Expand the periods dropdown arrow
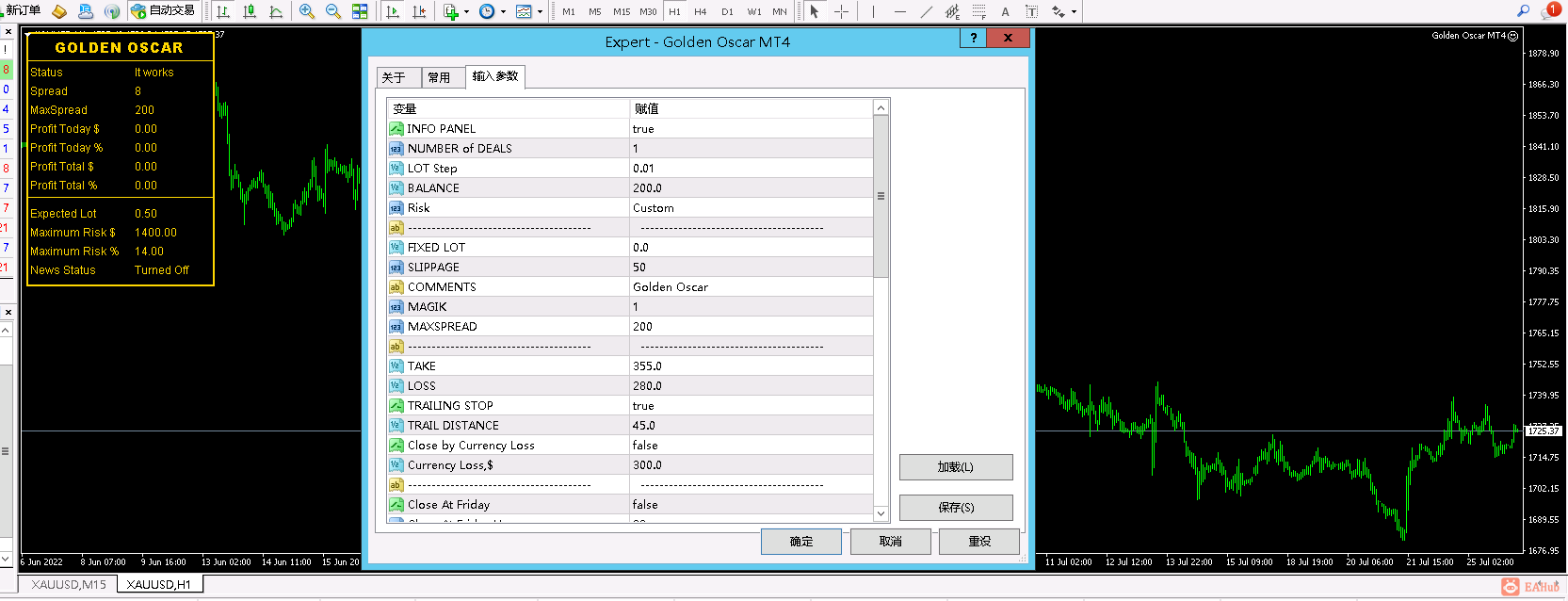Screen dimensions: 1568x601 503,12
